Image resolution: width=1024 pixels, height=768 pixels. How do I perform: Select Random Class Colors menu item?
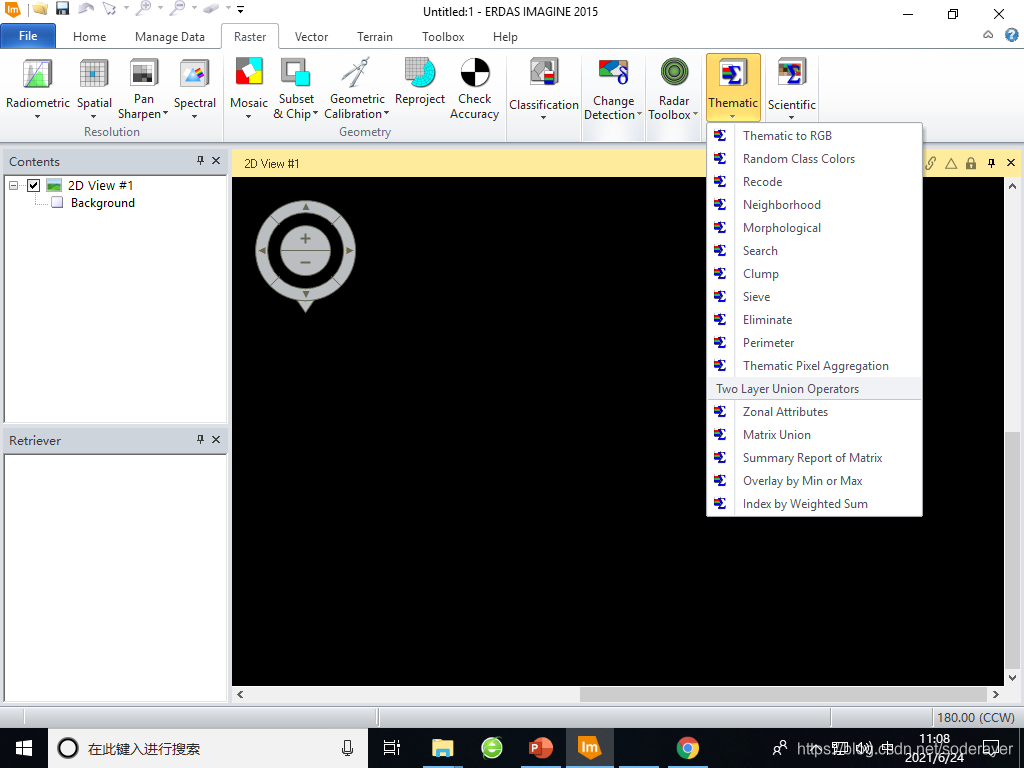pyautogui.click(x=814, y=159)
